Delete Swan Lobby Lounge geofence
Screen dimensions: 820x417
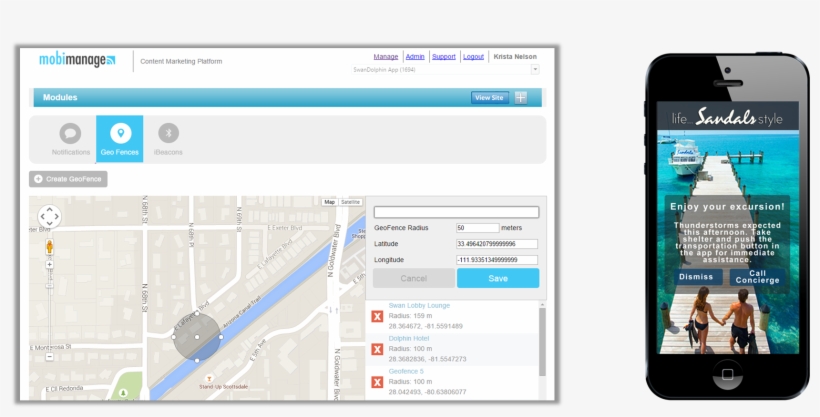click(377, 316)
